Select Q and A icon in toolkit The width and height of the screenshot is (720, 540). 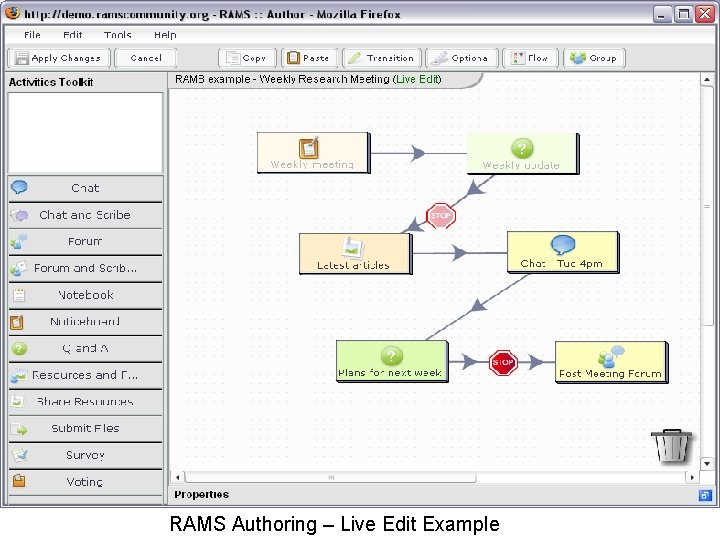(x=19, y=349)
